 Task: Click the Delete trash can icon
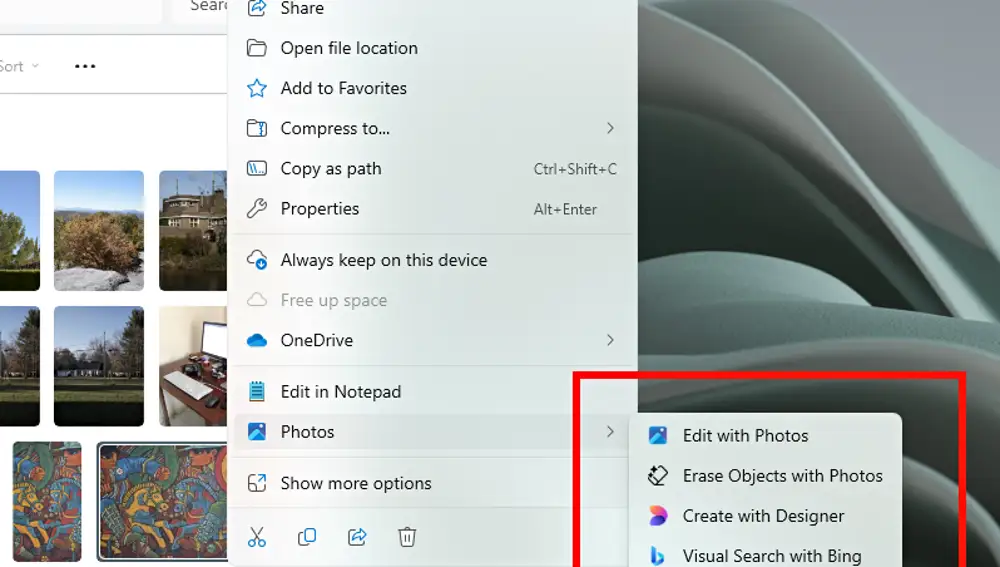(407, 537)
